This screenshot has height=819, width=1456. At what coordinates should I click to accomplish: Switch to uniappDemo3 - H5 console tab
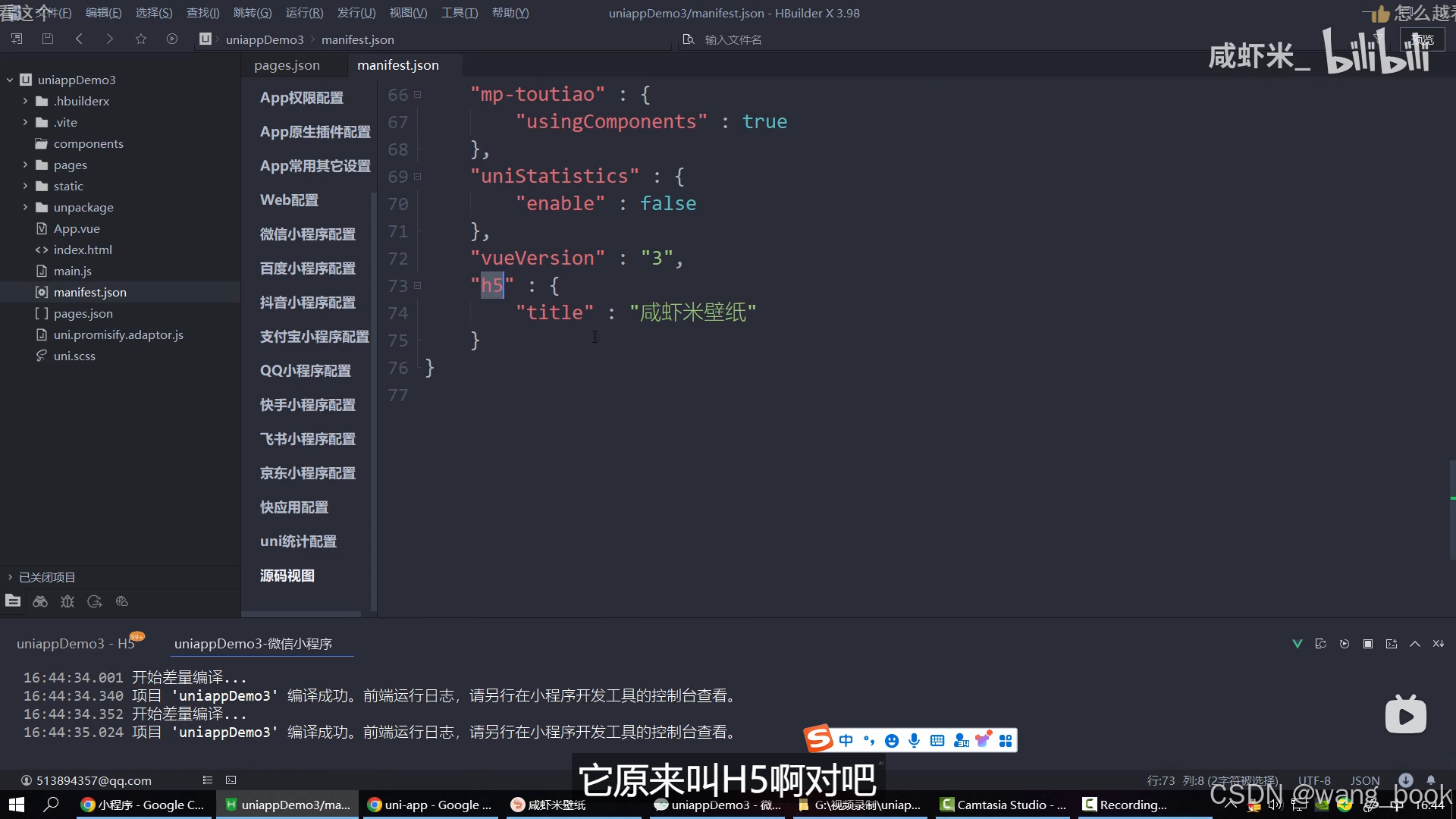click(x=76, y=644)
